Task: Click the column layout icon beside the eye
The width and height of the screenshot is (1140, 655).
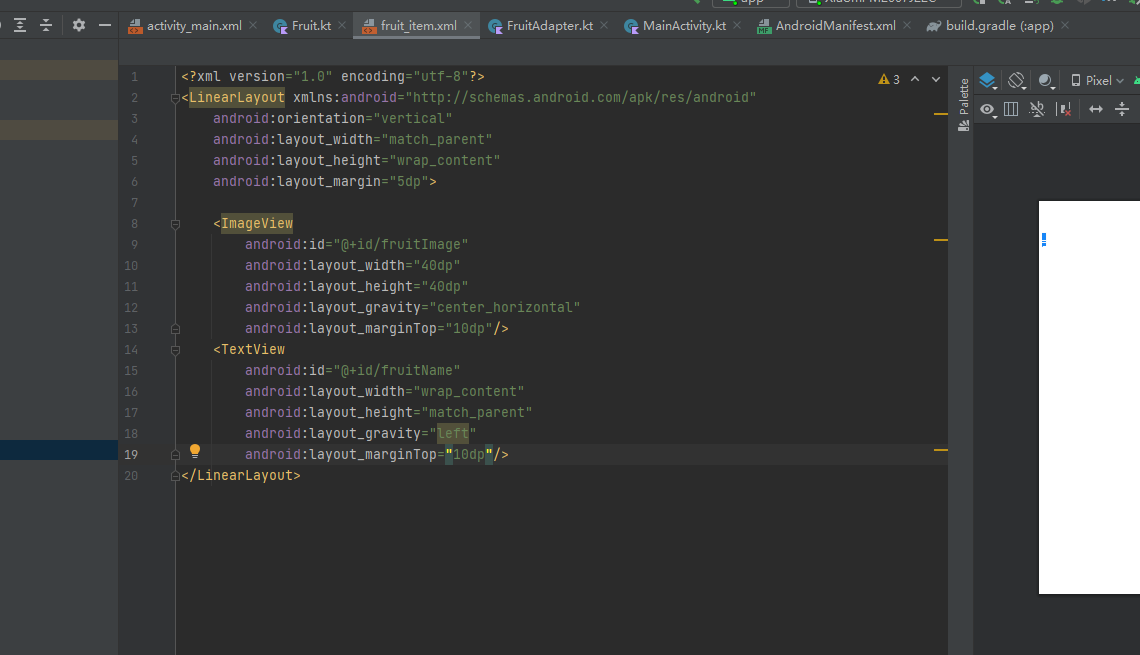Action: pos(1011,110)
